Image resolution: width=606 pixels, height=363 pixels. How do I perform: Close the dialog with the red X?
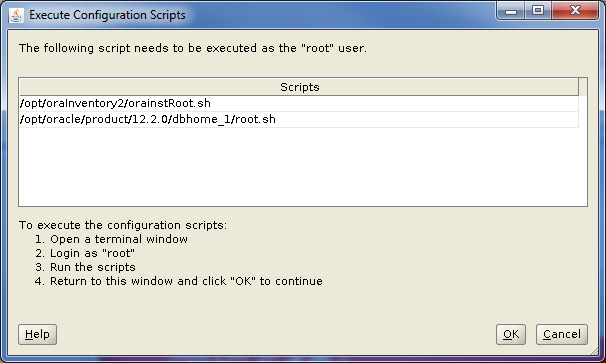(575, 11)
